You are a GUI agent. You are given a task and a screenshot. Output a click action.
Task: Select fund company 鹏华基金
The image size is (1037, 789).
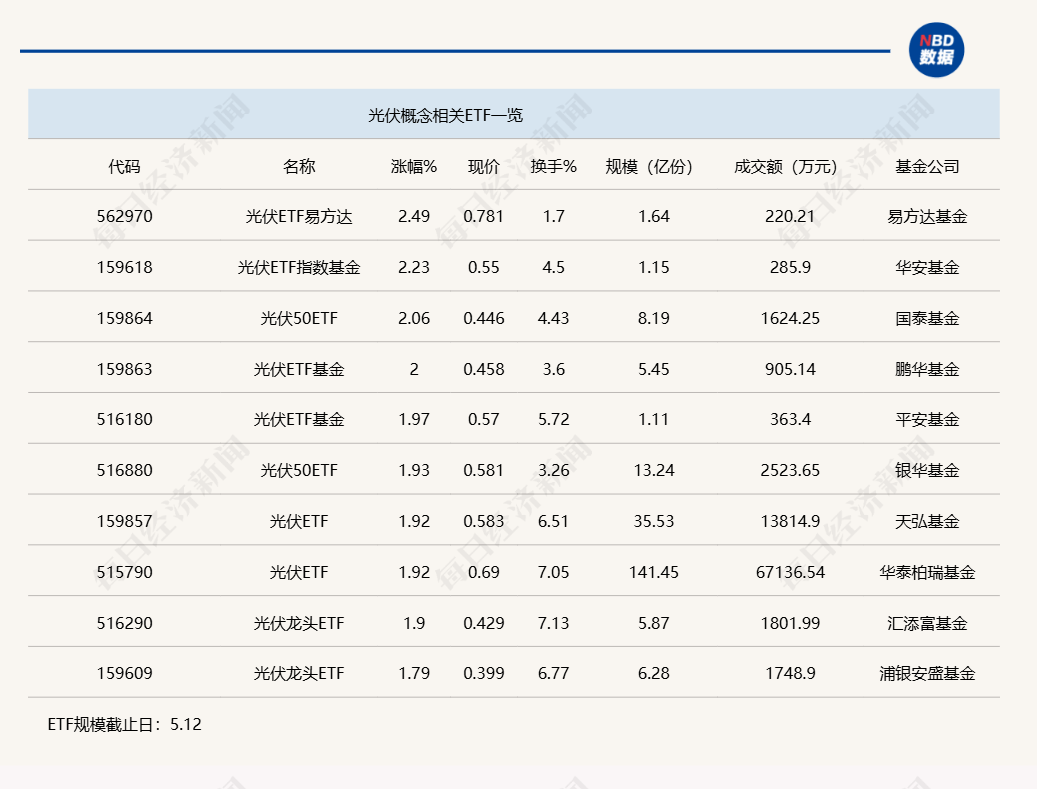point(927,370)
